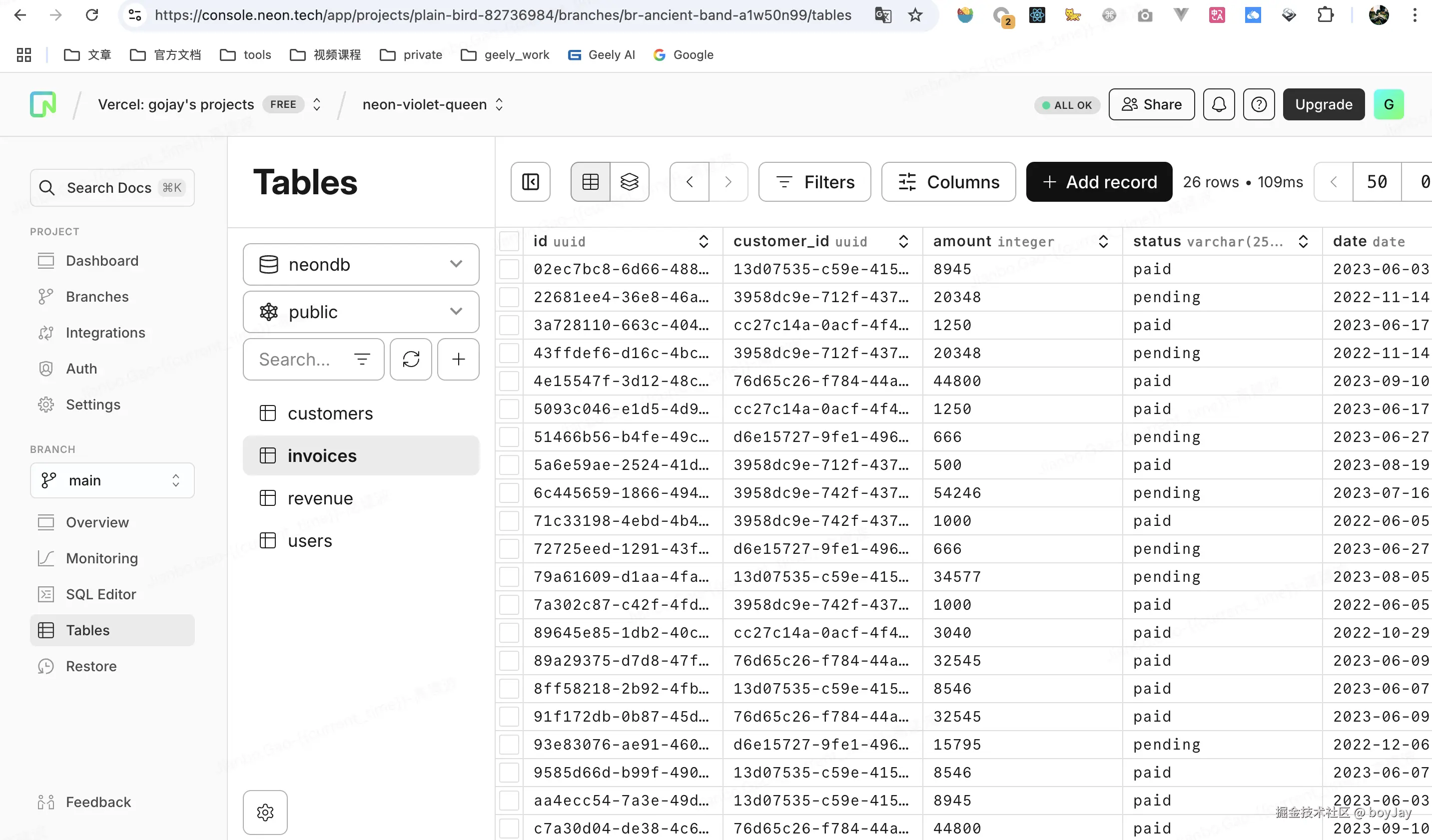The image size is (1432, 840).
Task: Click the Neon logo icon
Action: point(43,104)
